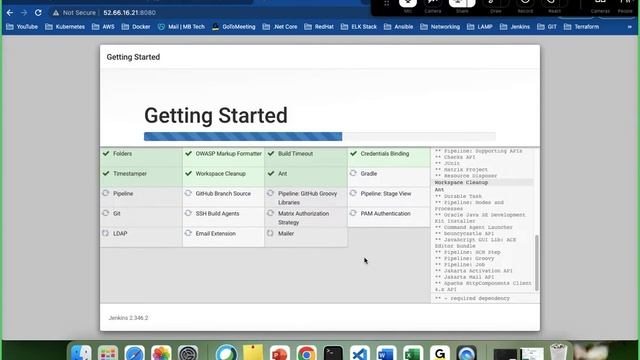
Task: Open the GIT bookmark folder
Action: tap(547, 27)
